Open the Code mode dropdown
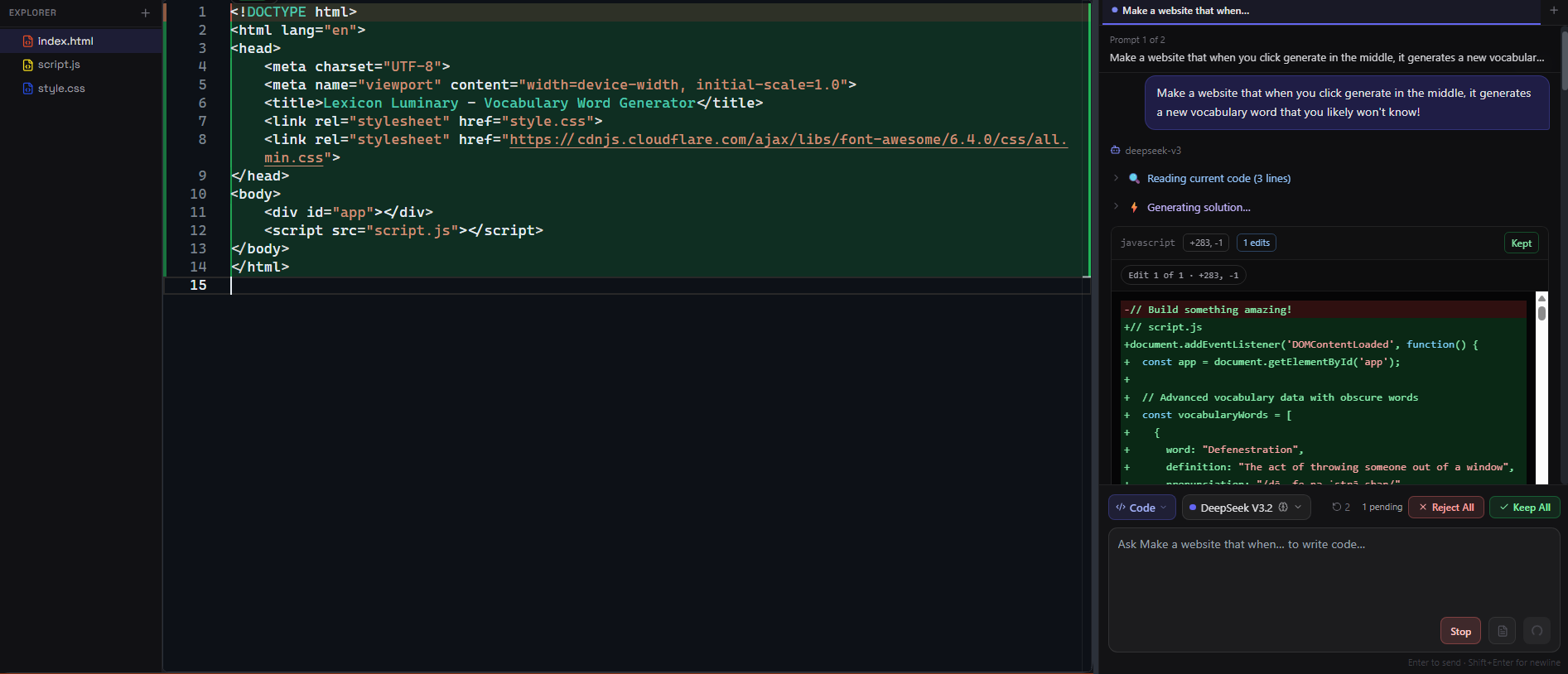This screenshot has height=674, width=1568. point(1141,508)
